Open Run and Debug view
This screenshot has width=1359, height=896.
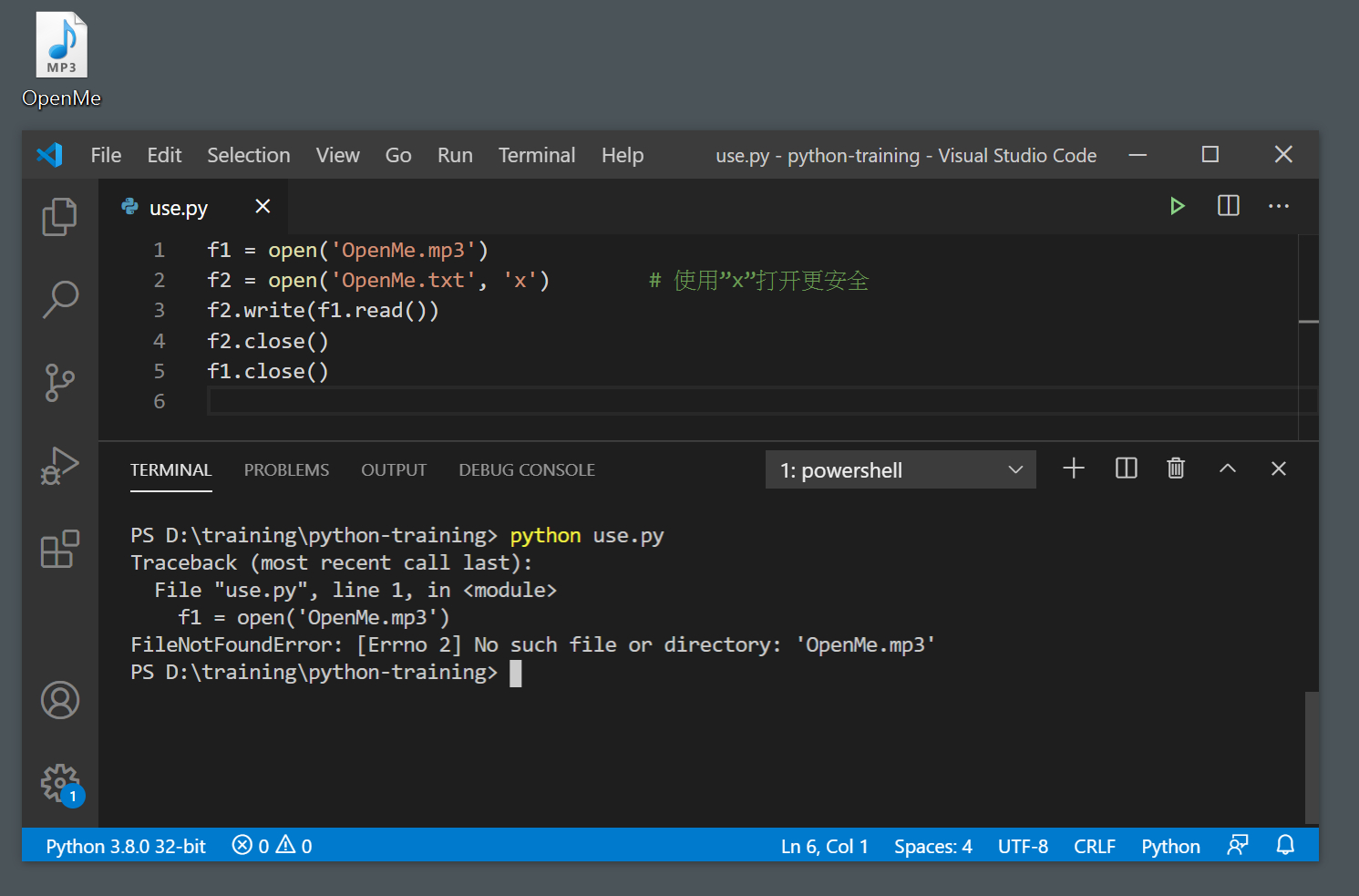point(60,466)
